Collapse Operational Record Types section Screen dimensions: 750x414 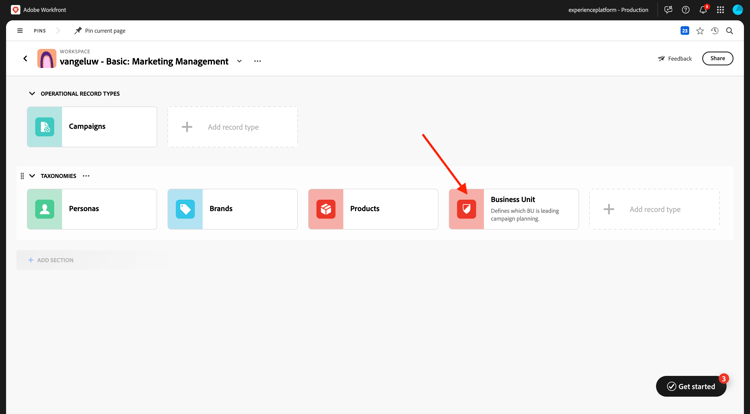point(32,94)
